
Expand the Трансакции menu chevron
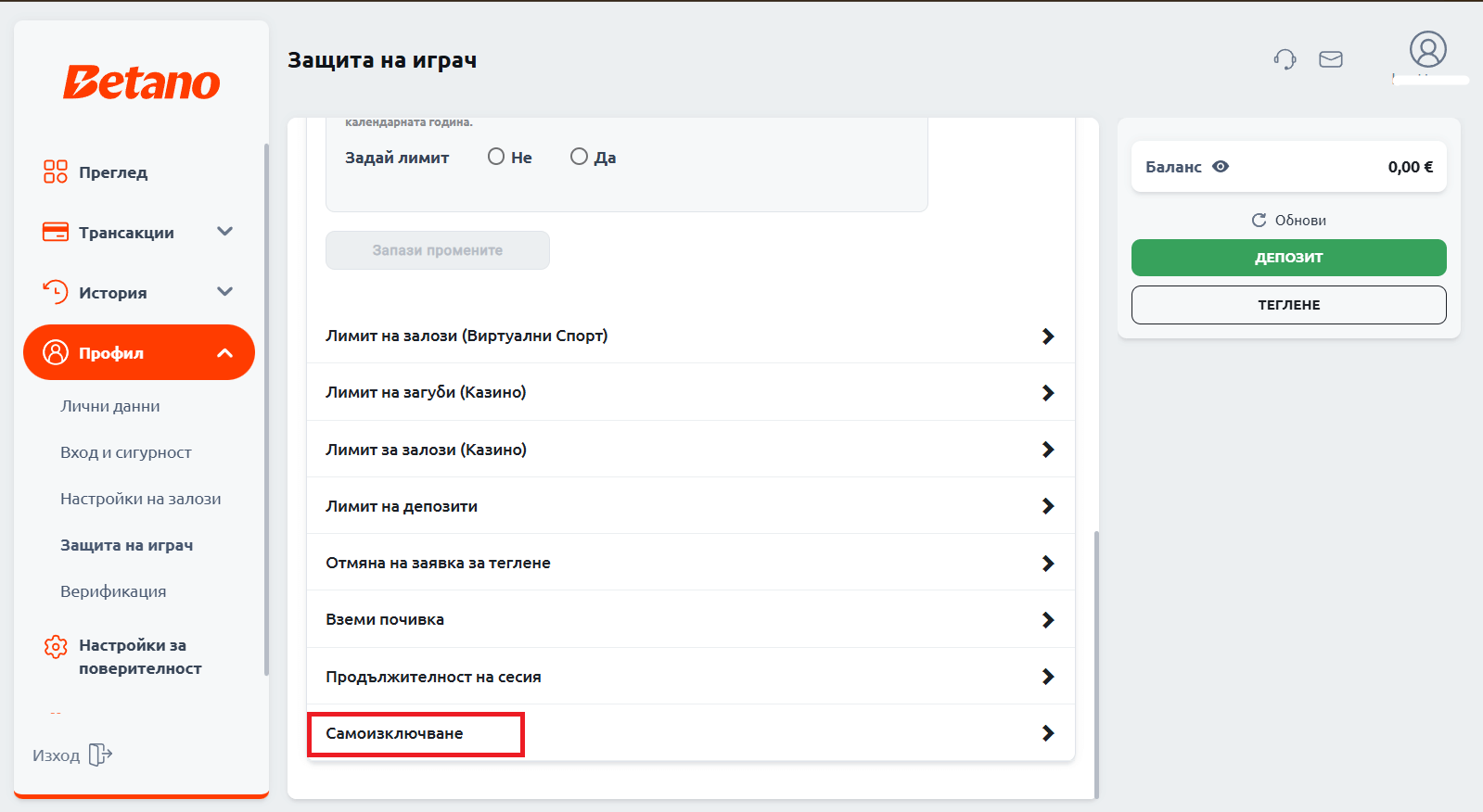point(224,232)
